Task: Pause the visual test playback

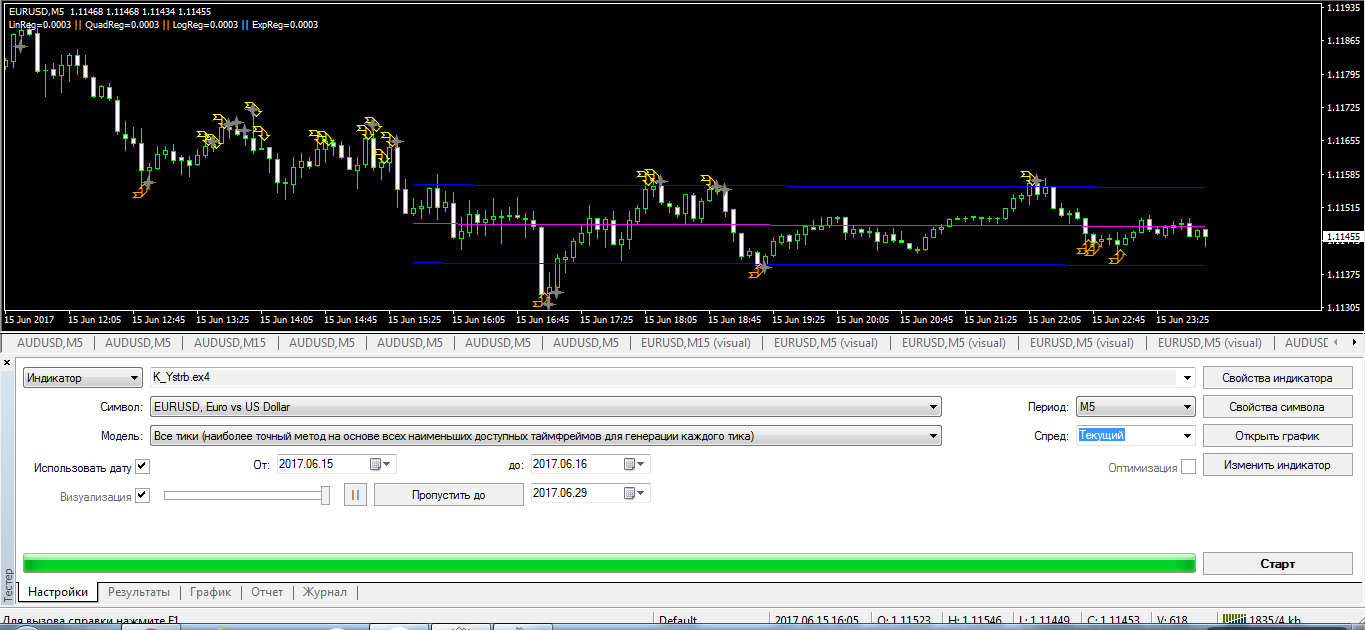Action: pos(355,495)
